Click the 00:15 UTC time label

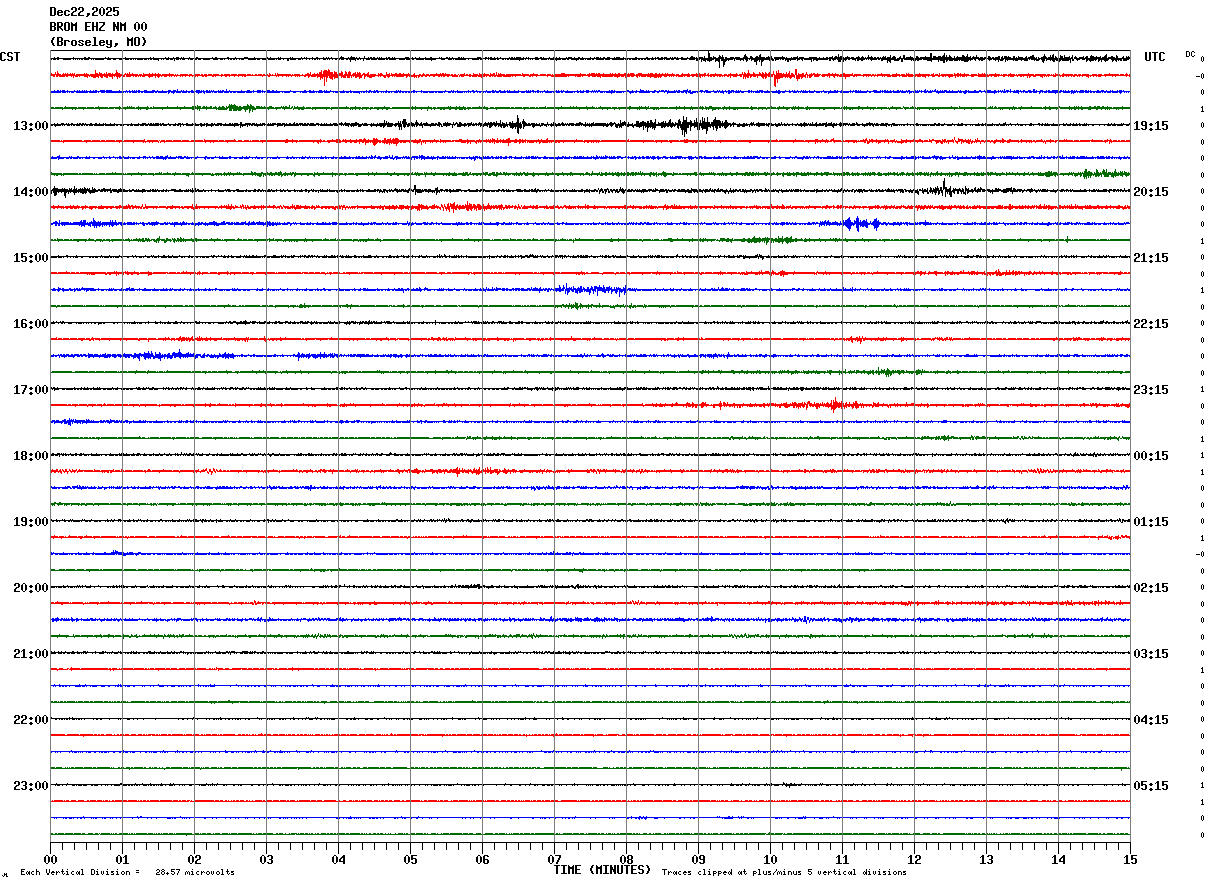click(1151, 456)
